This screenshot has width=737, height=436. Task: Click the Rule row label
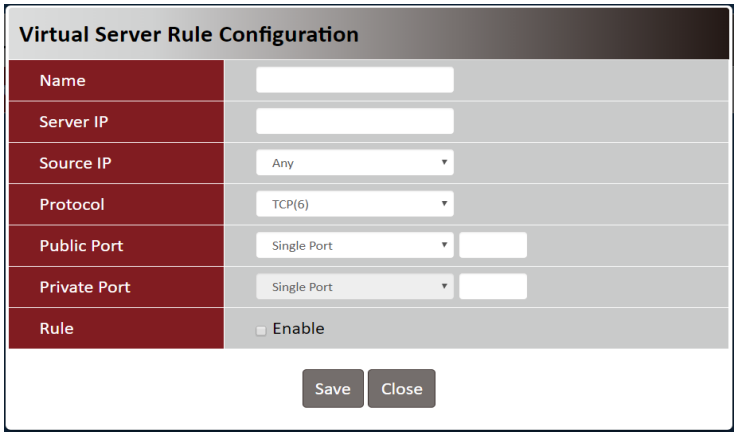tap(57, 328)
